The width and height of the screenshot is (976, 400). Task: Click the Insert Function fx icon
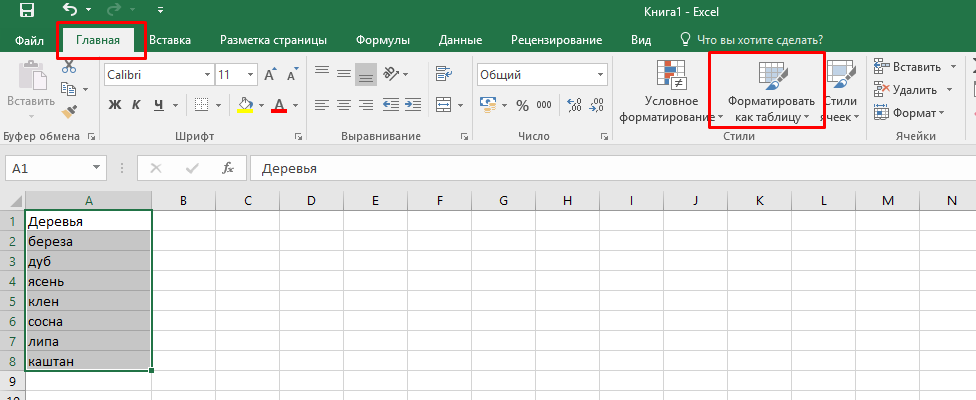pyautogui.click(x=228, y=168)
